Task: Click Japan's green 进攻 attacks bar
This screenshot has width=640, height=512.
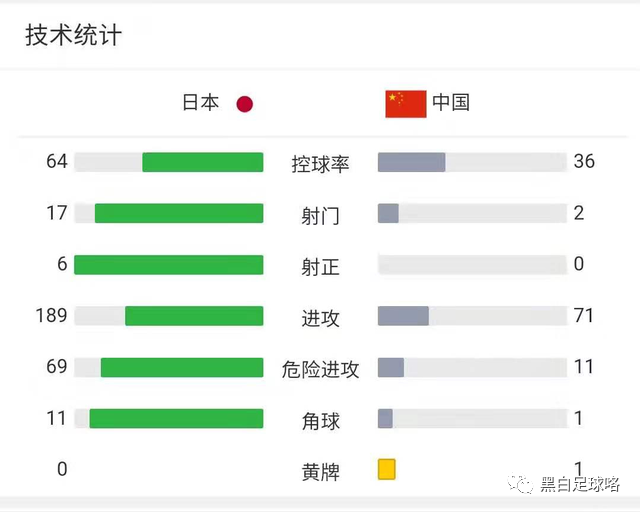Action: tap(194, 316)
